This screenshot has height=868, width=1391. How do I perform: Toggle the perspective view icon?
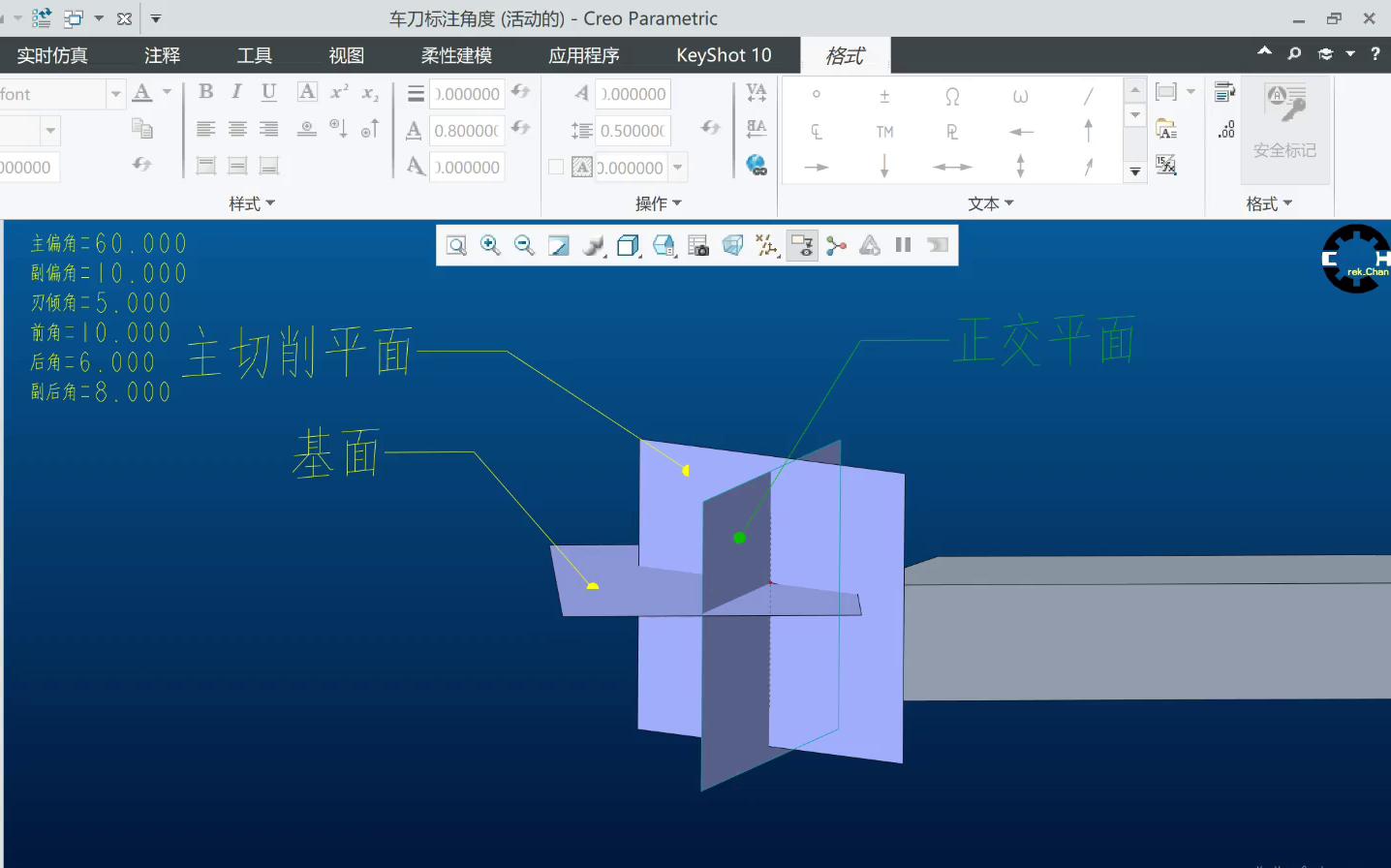(732, 245)
